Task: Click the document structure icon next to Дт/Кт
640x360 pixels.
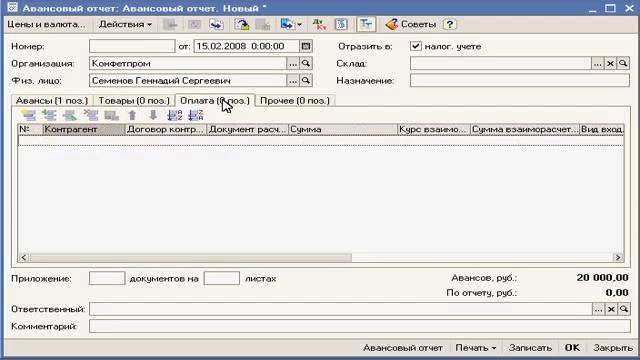Action: [x=341, y=24]
